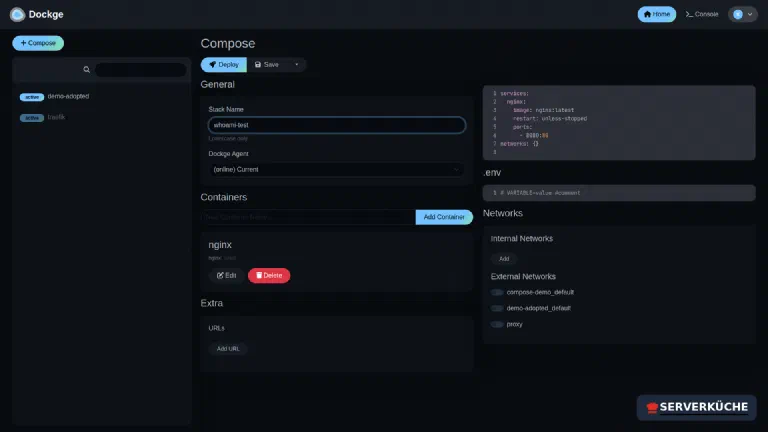Screen dimensions: 768x432
Task: Click the URLs label
Action: 216,328
